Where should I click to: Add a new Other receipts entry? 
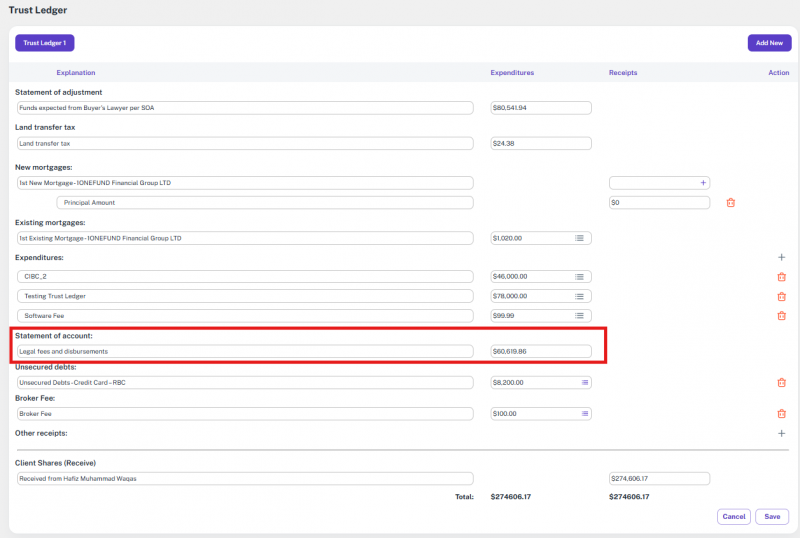point(781,434)
